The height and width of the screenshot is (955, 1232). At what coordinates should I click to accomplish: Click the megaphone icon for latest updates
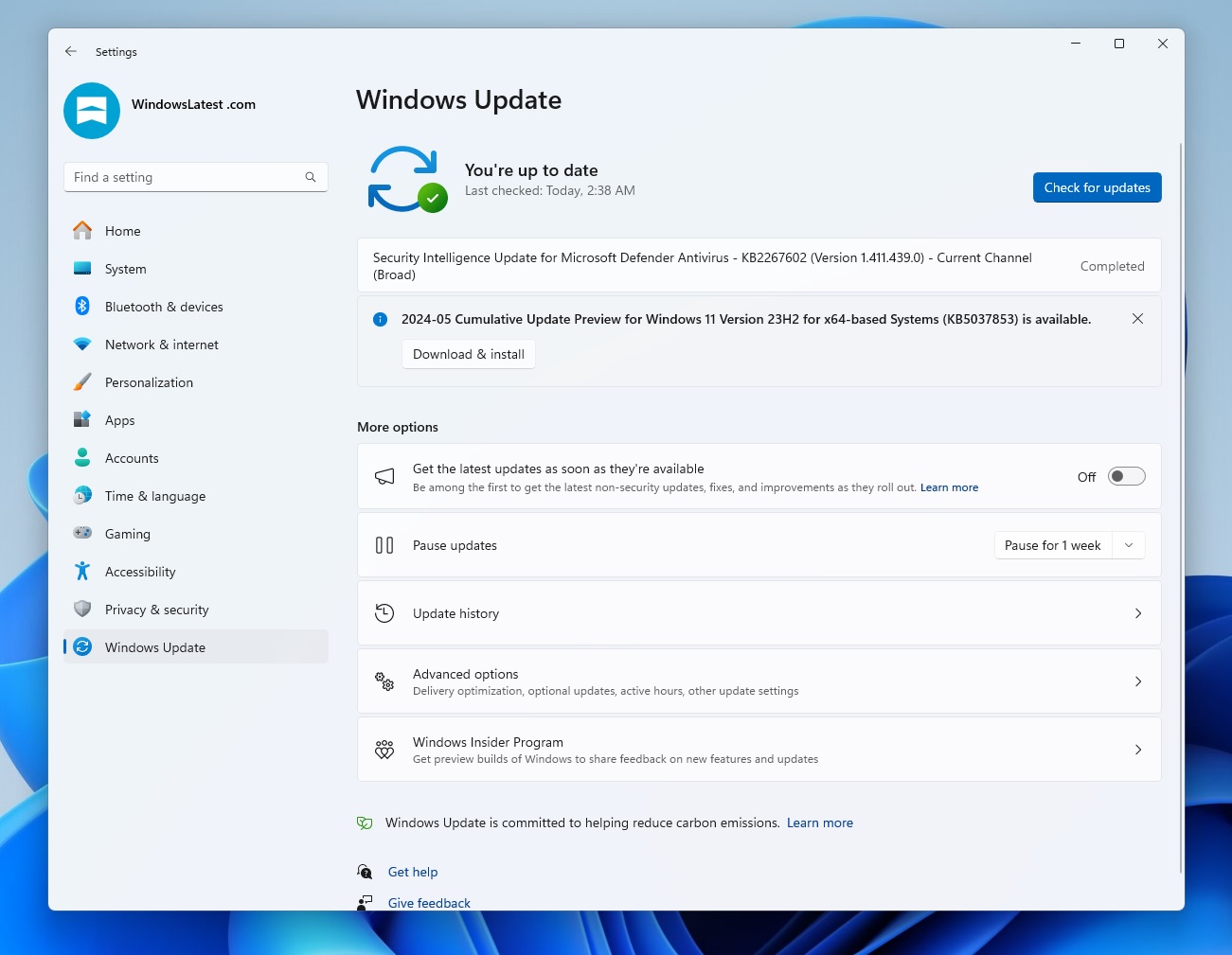384,477
